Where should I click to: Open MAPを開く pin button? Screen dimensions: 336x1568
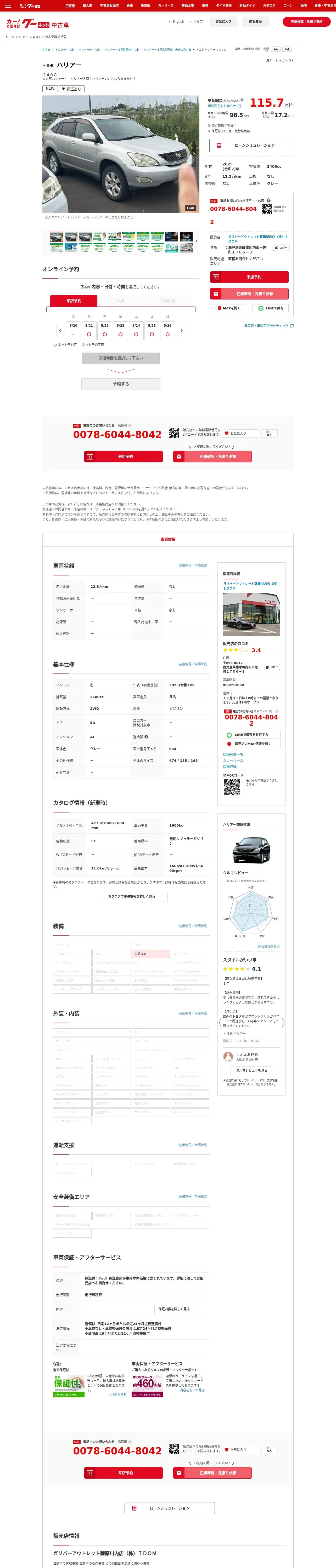pyautogui.click(x=228, y=308)
